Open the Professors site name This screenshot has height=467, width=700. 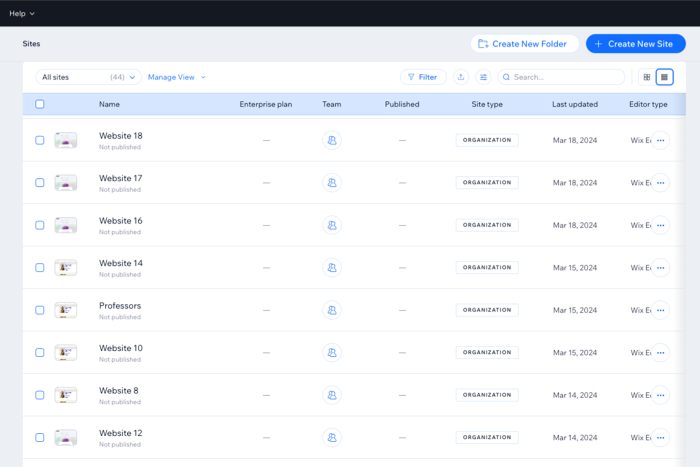click(x=120, y=305)
